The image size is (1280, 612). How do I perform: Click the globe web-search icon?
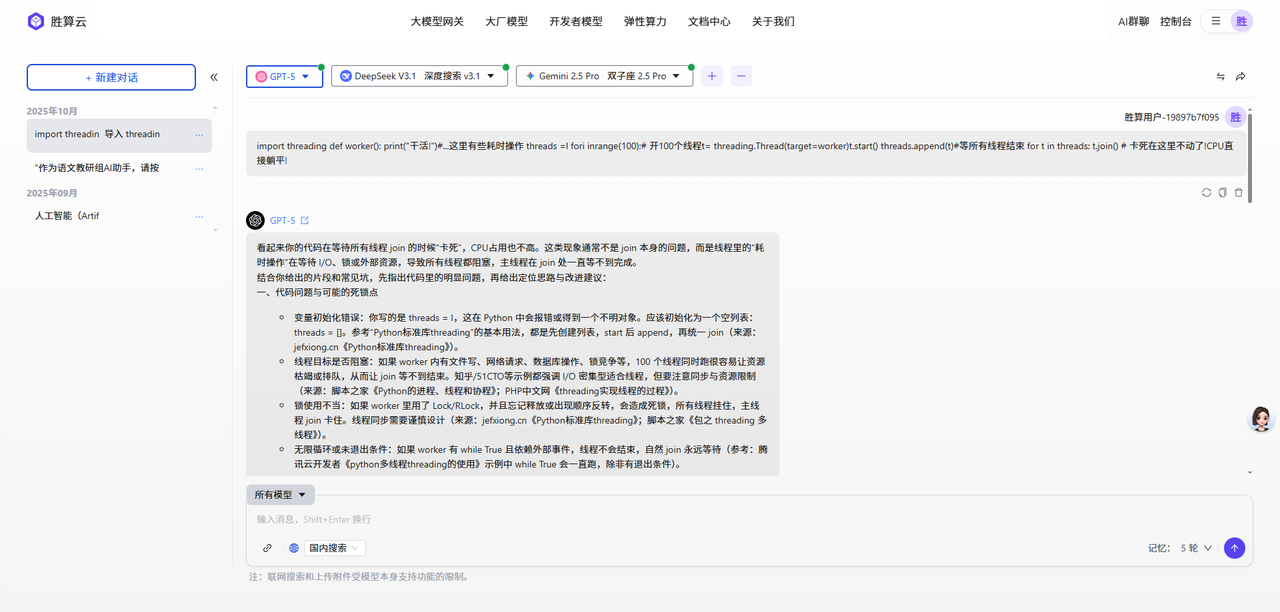294,548
